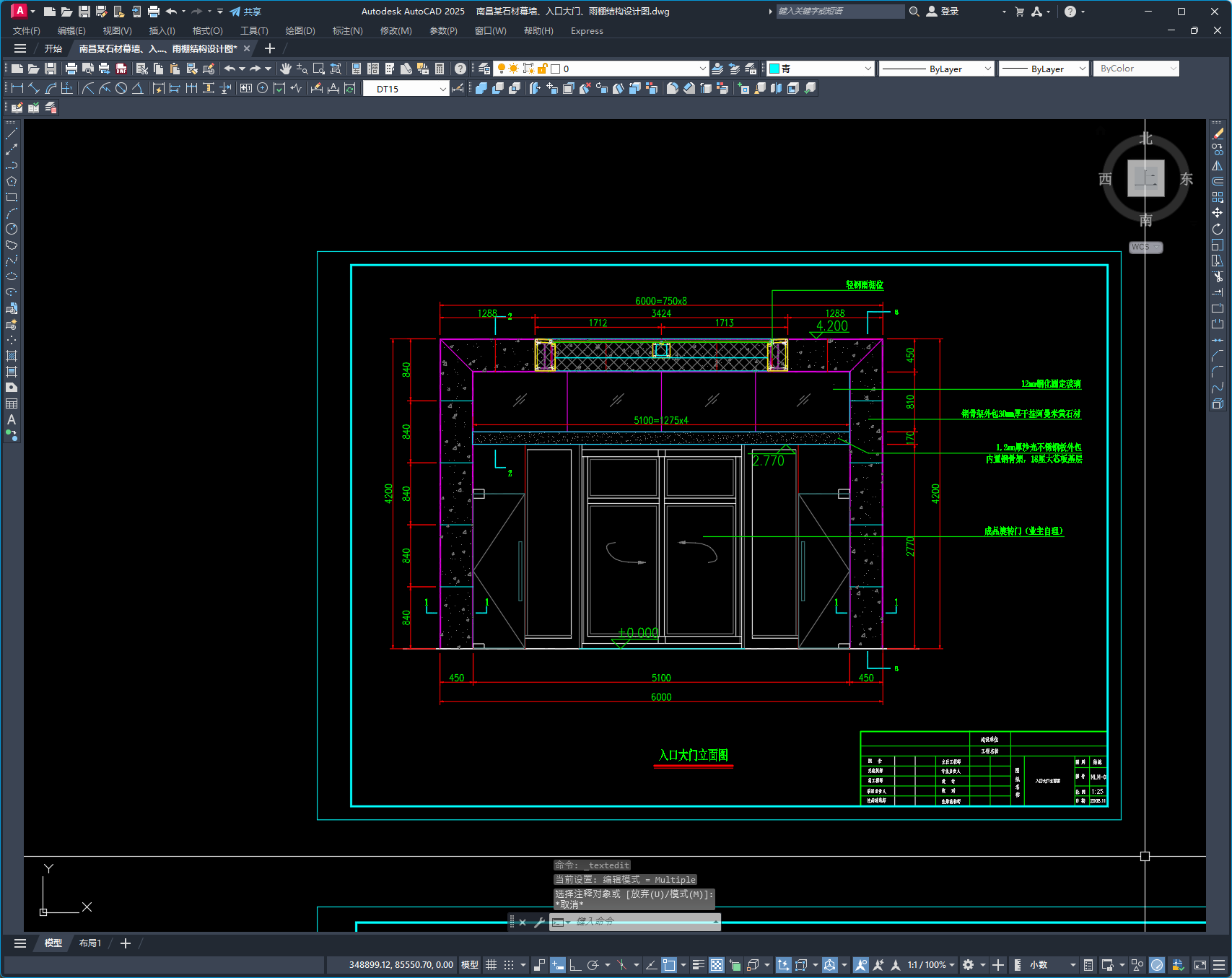Viewport: 1232px width, 978px height.
Task: Open the Pan hand tool
Action: click(286, 69)
